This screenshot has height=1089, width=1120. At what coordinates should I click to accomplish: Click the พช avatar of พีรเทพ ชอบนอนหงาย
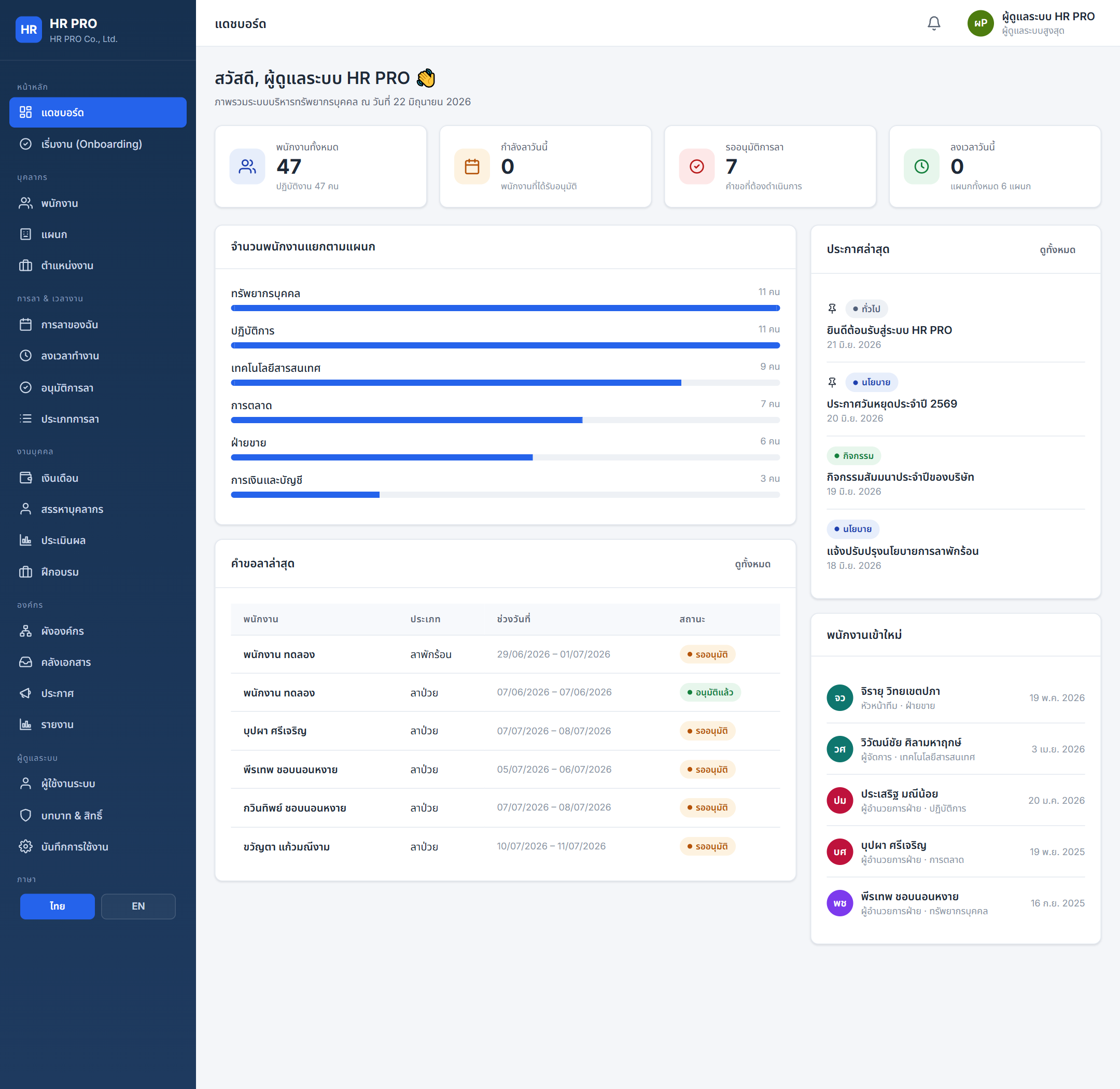(839, 903)
